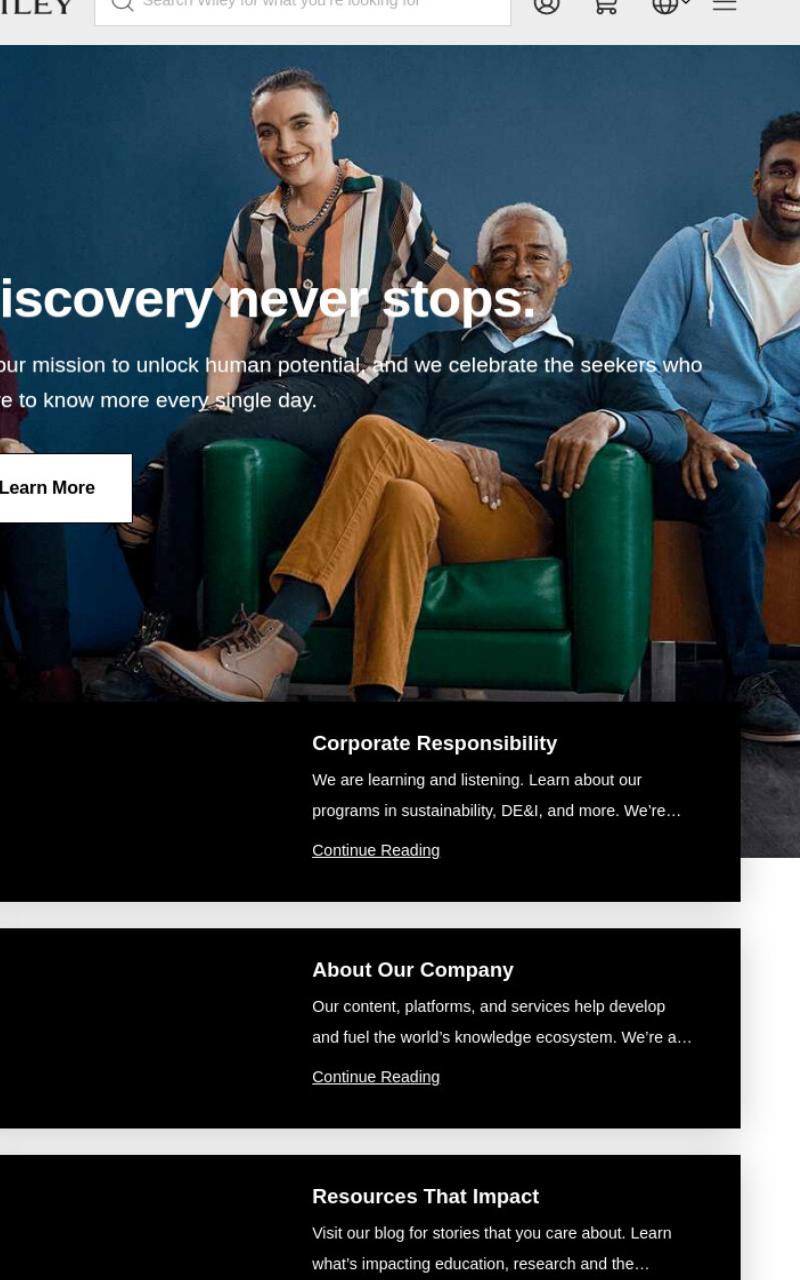Click the sustainability and DE&I description text
Screen dimensions: 800x1280
tap(497, 795)
